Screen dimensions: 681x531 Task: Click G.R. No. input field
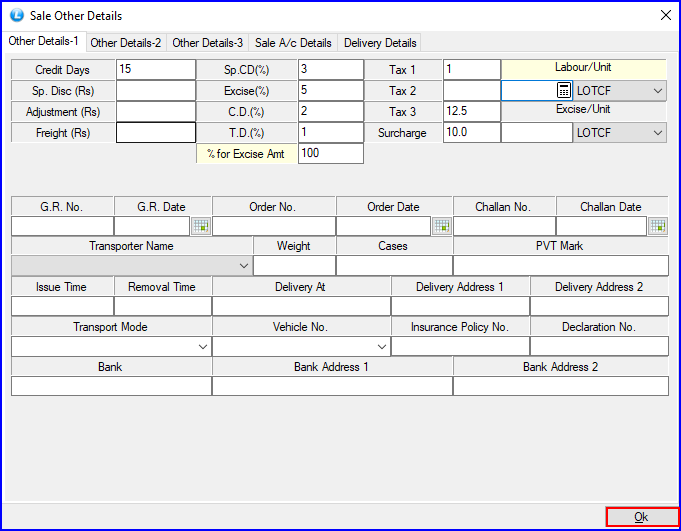click(63, 226)
